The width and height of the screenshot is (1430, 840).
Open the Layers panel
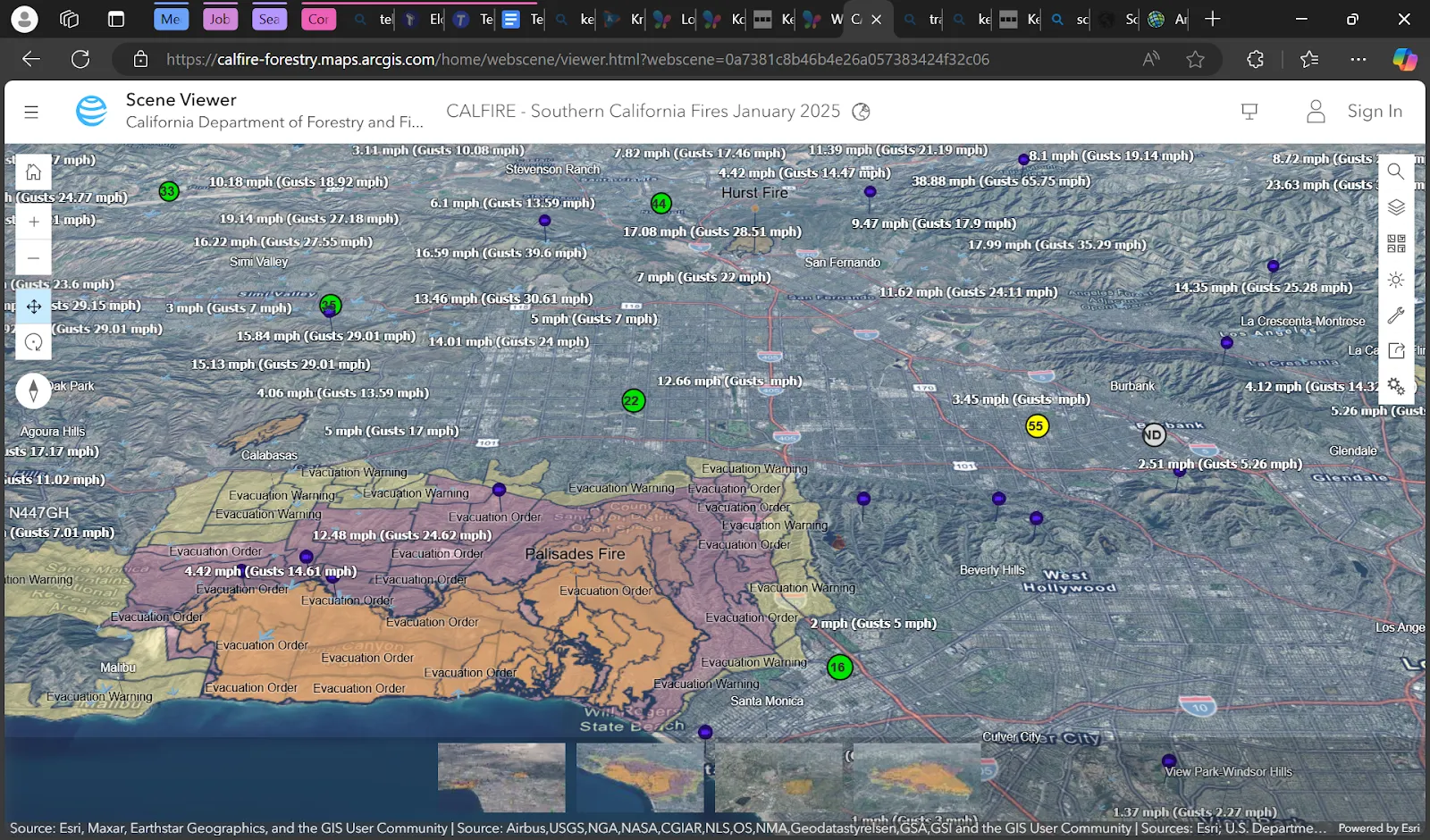[x=1396, y=207]
